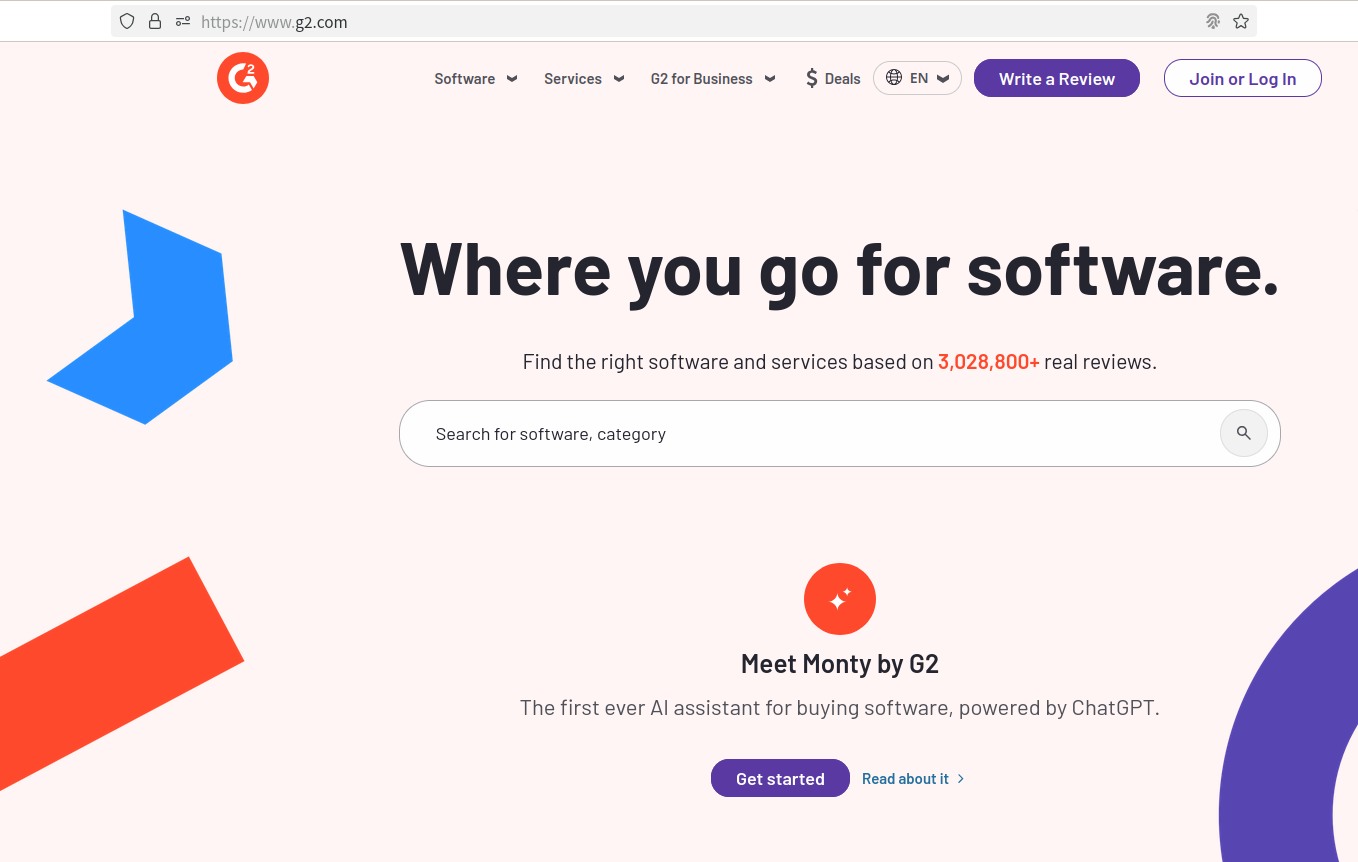Click the Monty sparkle icon
The image size is (1358, 862).
(x=840, y=599)
